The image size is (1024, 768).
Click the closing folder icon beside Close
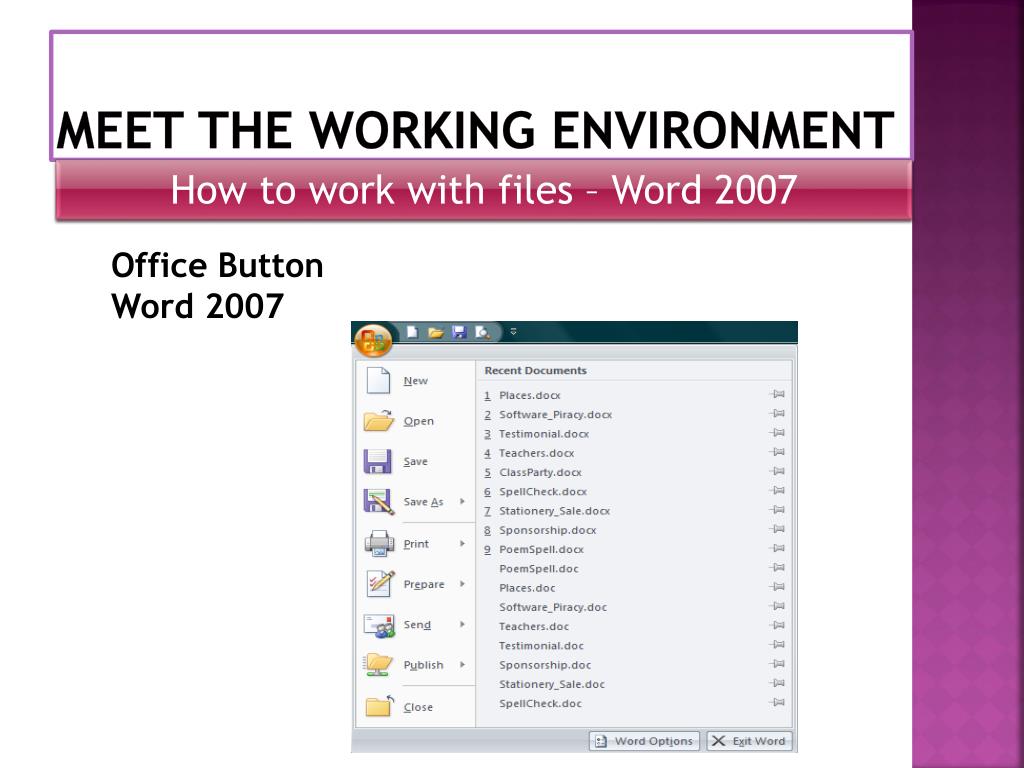pos(379,707)
